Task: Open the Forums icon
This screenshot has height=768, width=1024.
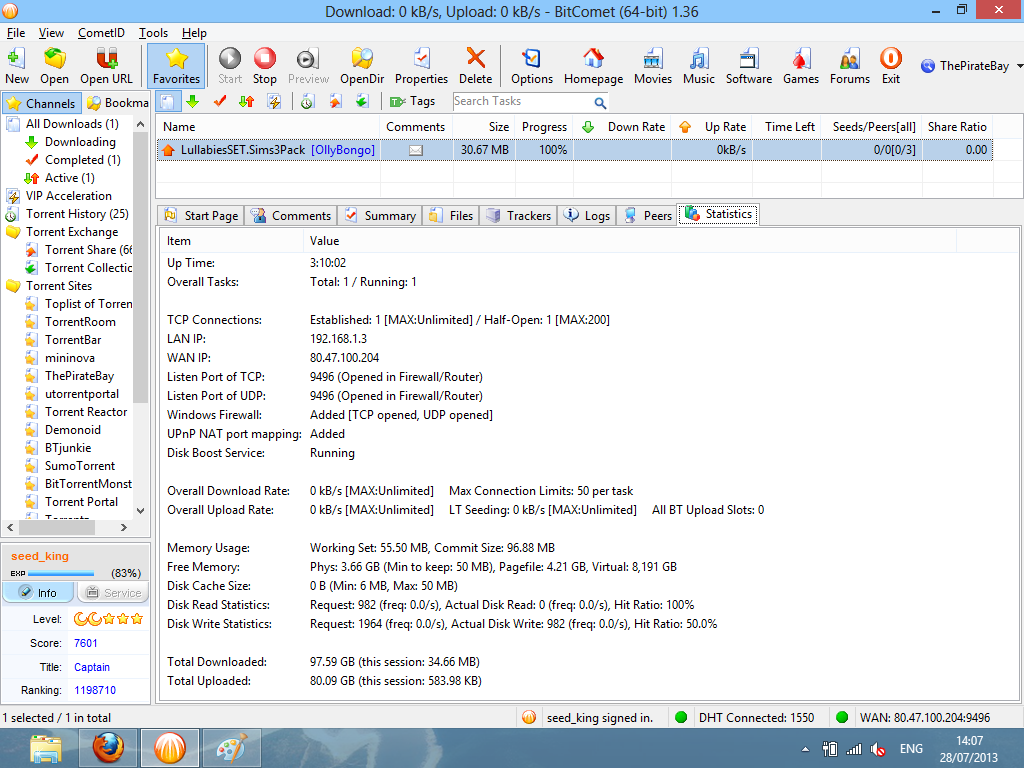Action: point(850,65)
